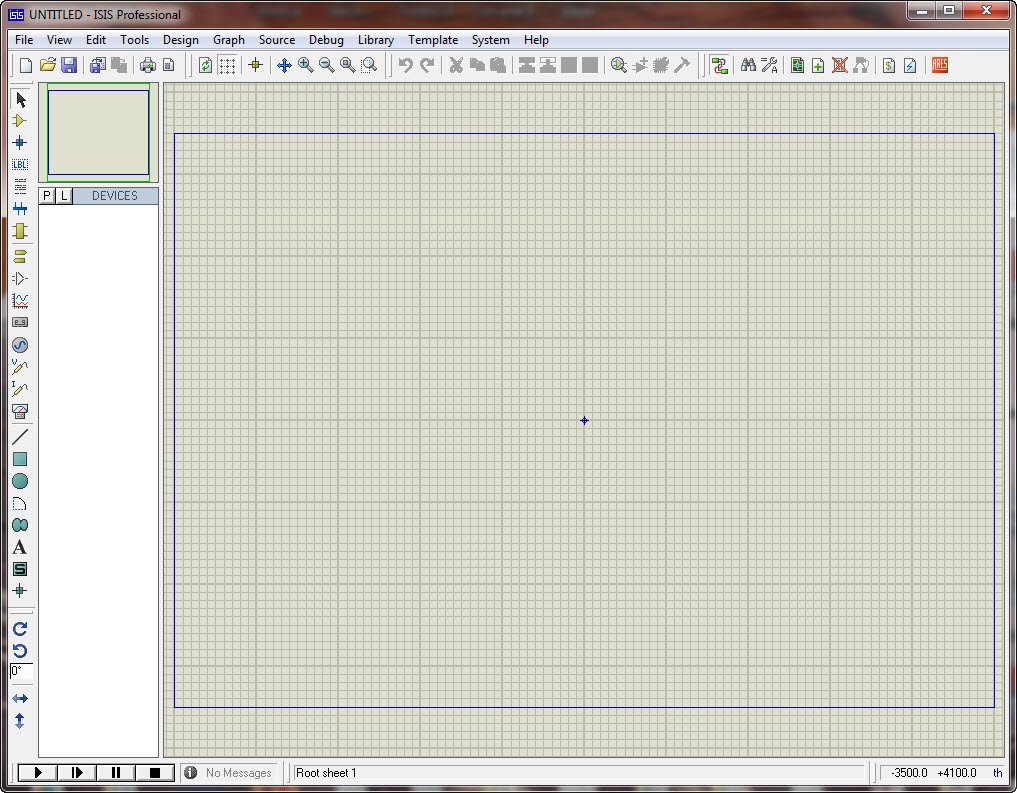Step the simulation forward
The width and height of the screenshot is (1017, 793).
click(77, 772)
